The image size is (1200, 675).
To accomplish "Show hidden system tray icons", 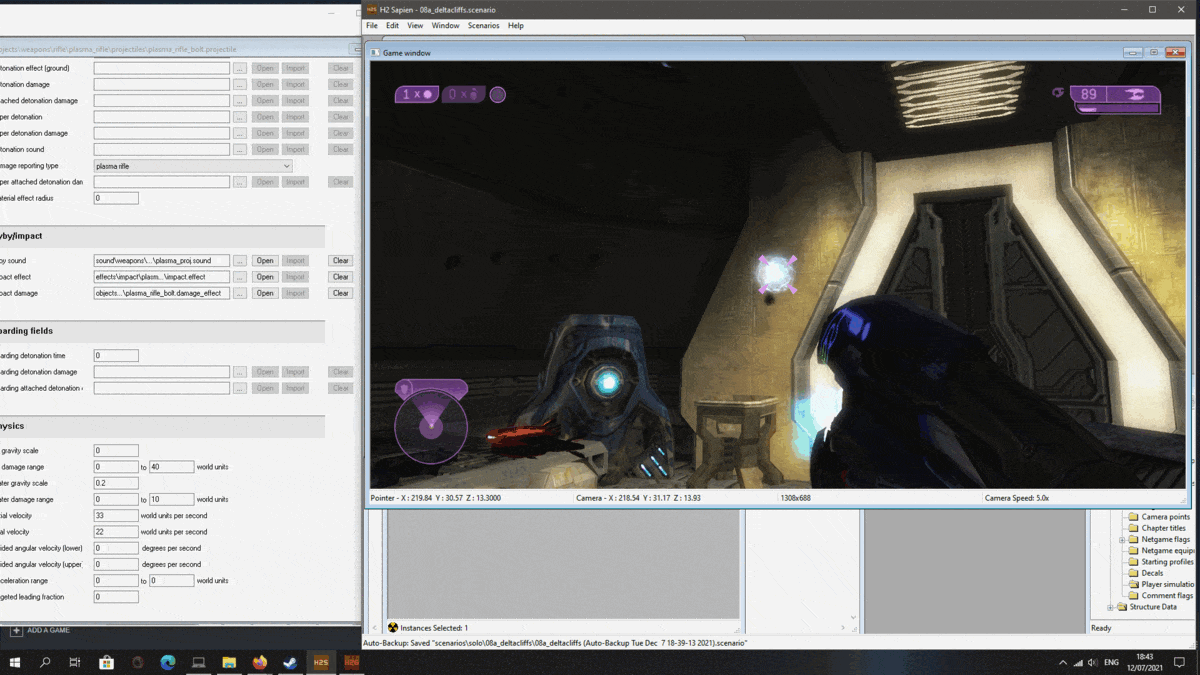I will pyautogui.click(x=1062, y=663).
